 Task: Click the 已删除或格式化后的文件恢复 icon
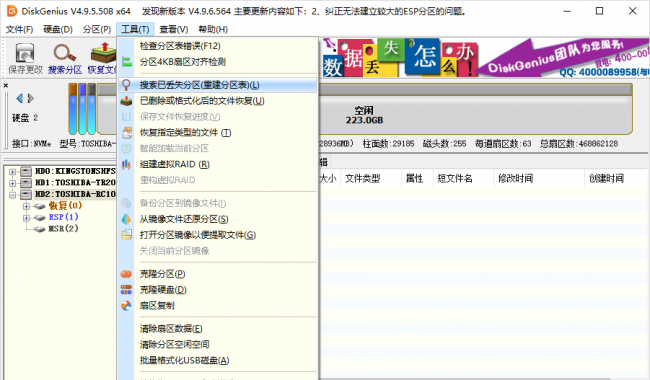126,101
